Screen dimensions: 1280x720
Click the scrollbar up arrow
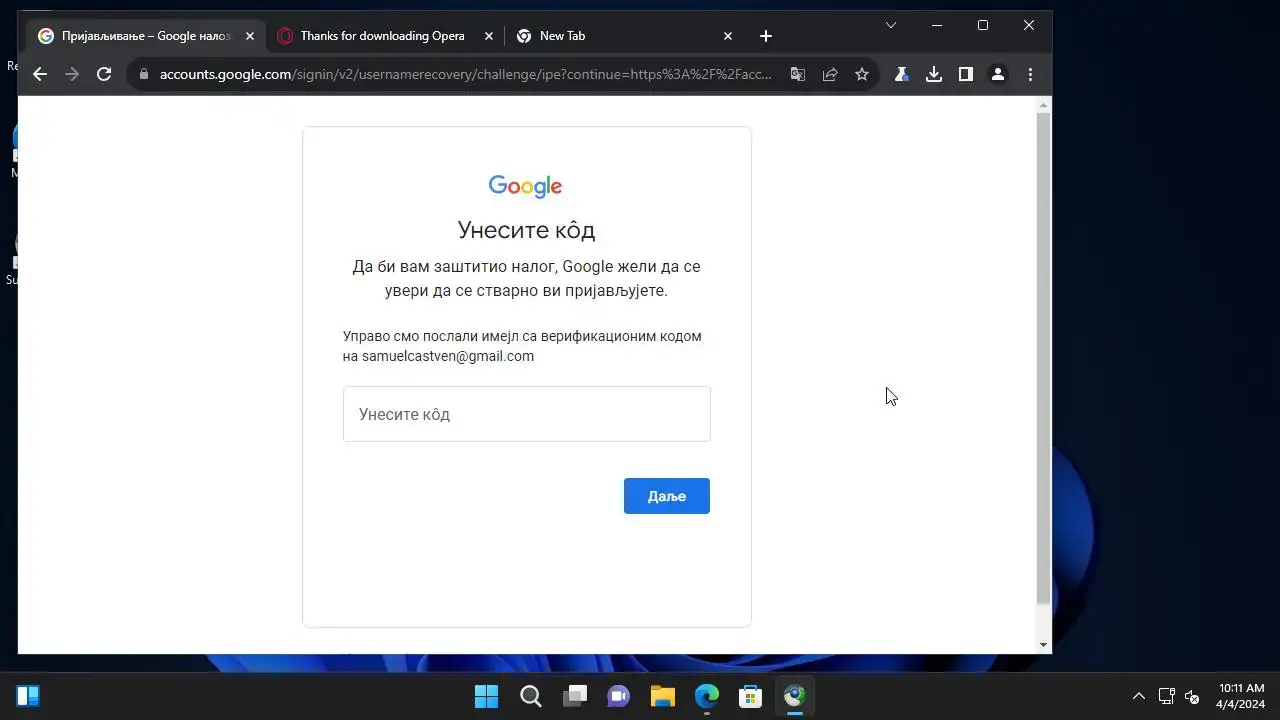point(1044,104)
